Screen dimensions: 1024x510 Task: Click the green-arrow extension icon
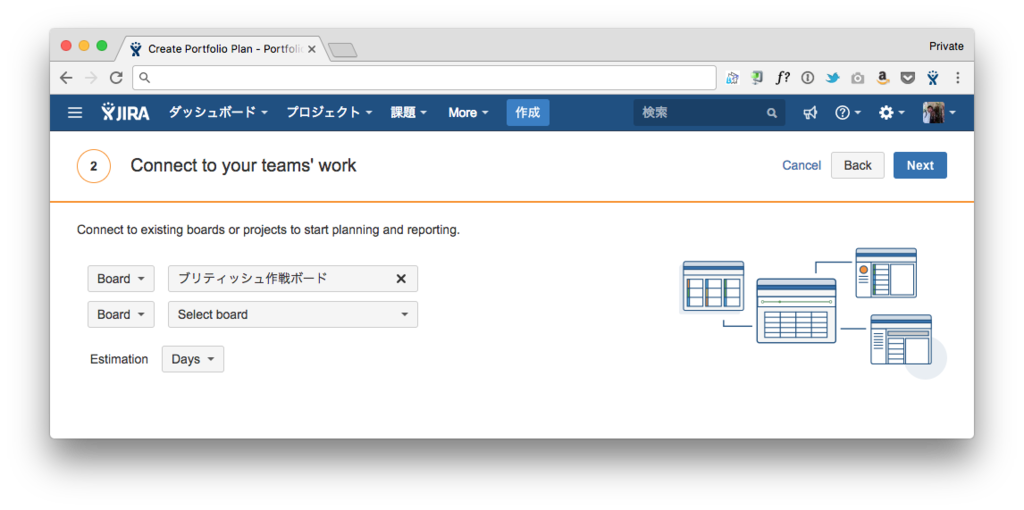(x=758, y=78)
